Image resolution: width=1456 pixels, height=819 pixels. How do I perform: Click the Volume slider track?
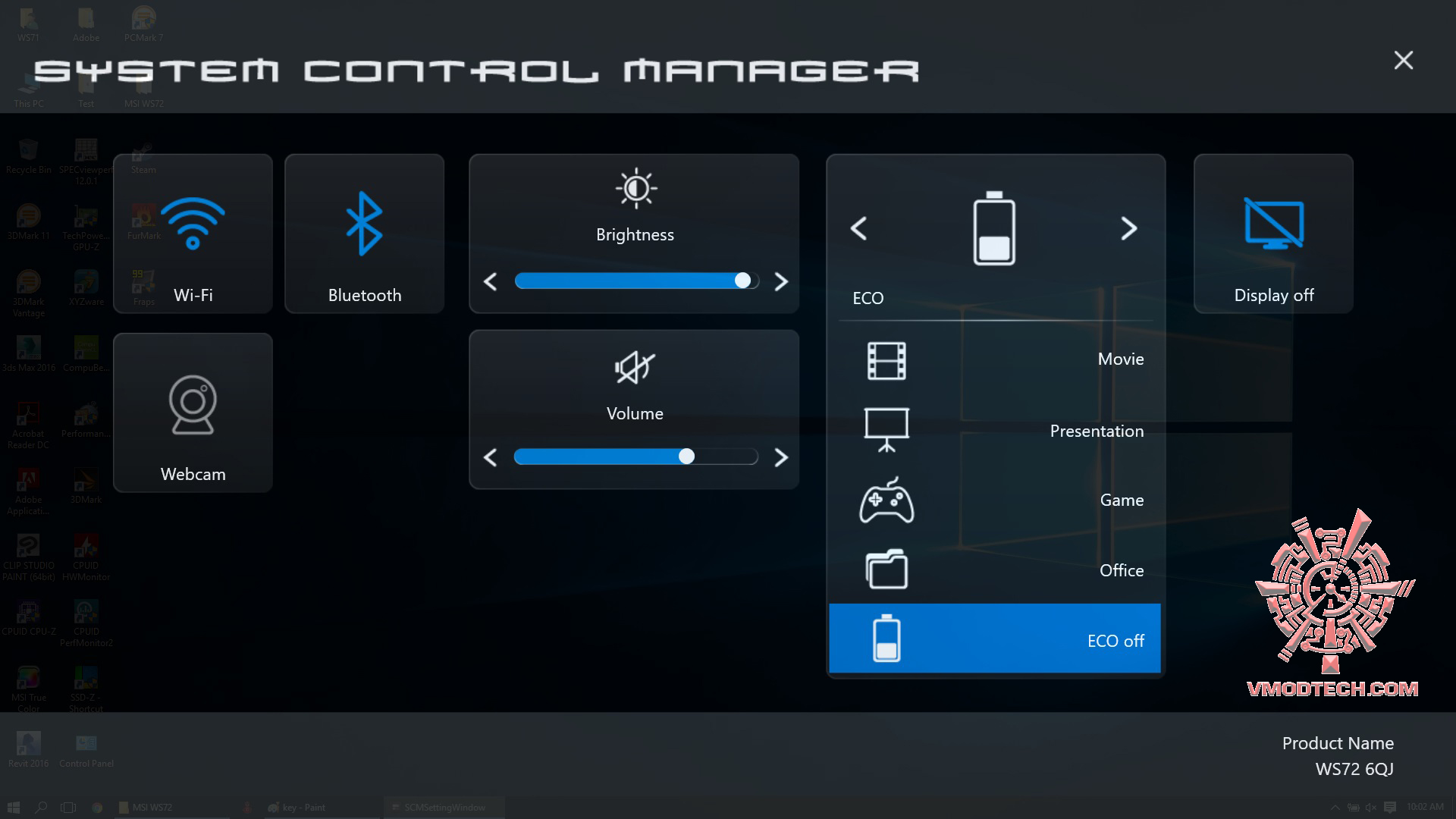coord(635,457)
